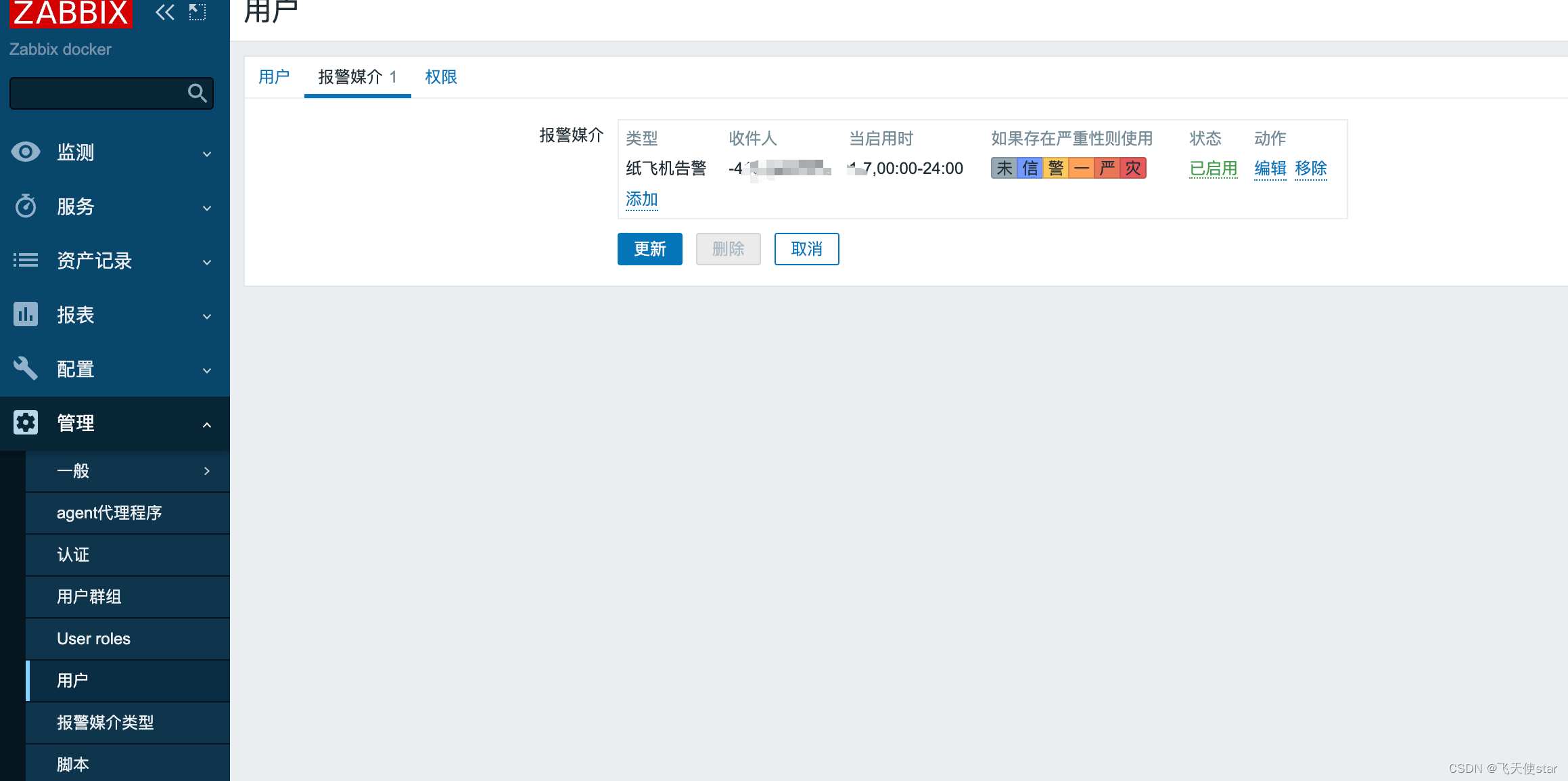Viewport: 1568px width, 781px height.
Task: Toggle the 已启用 status of the media
Action: 1213,169
